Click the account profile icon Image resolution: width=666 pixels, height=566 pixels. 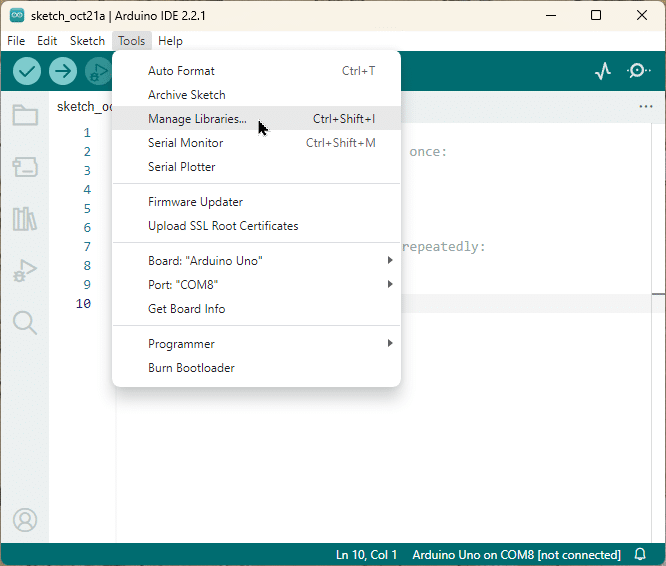click(25, 520)
